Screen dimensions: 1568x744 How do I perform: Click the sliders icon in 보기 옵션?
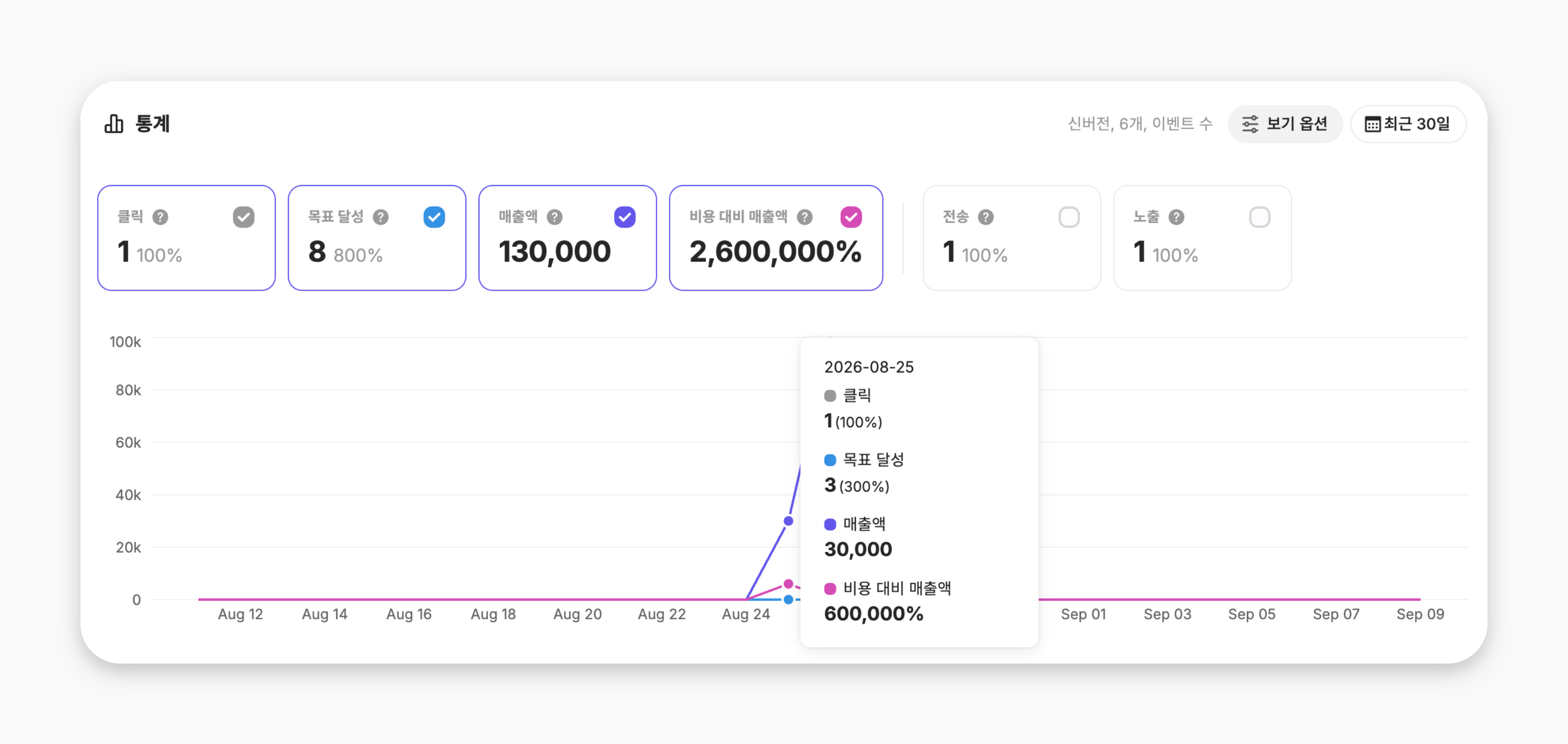(x=1250, y=124)
